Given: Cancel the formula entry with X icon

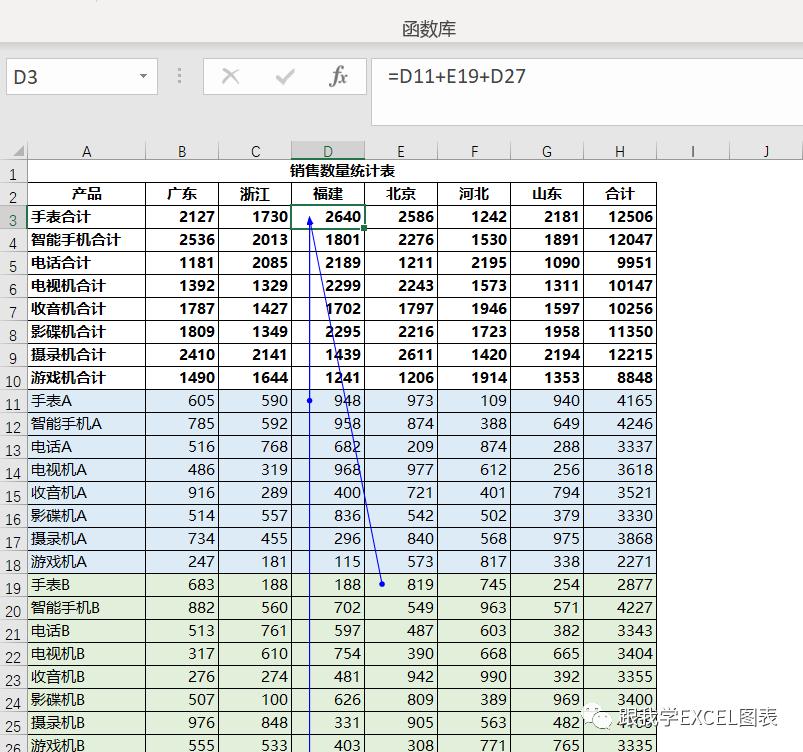Looking at the screenshot, I should (230, 77).
